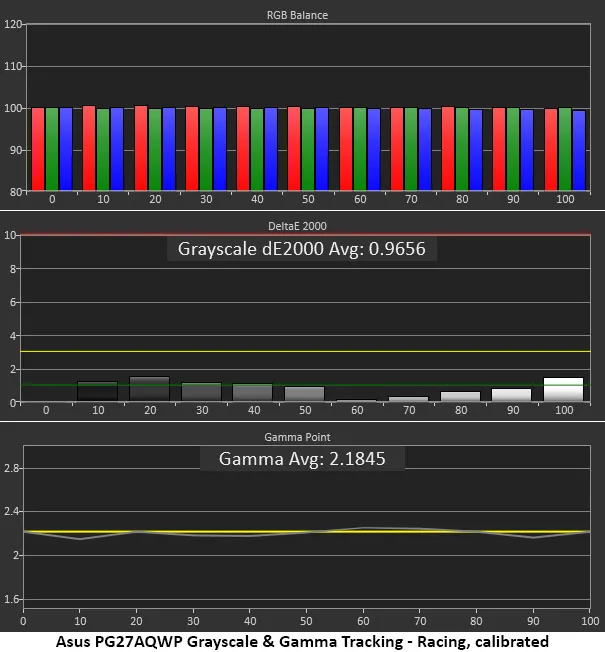Click the 2.8 label on Gamma axis
605x652 pixels.
click(x=11, y=468)
